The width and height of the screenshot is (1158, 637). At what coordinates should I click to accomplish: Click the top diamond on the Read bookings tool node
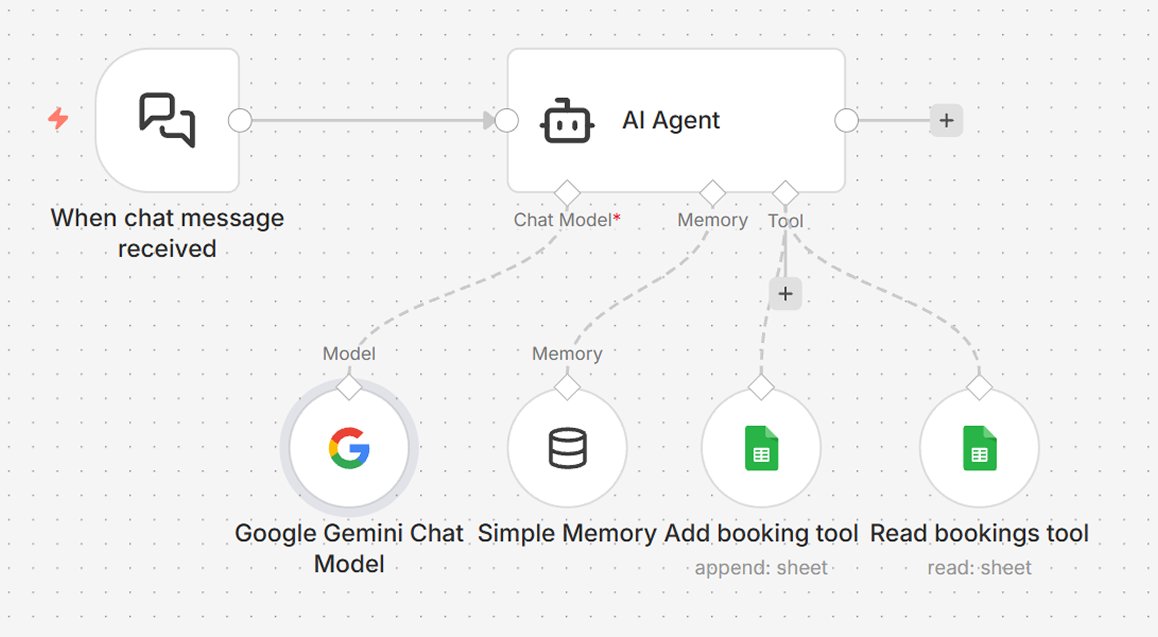click(x=979, y=387)
